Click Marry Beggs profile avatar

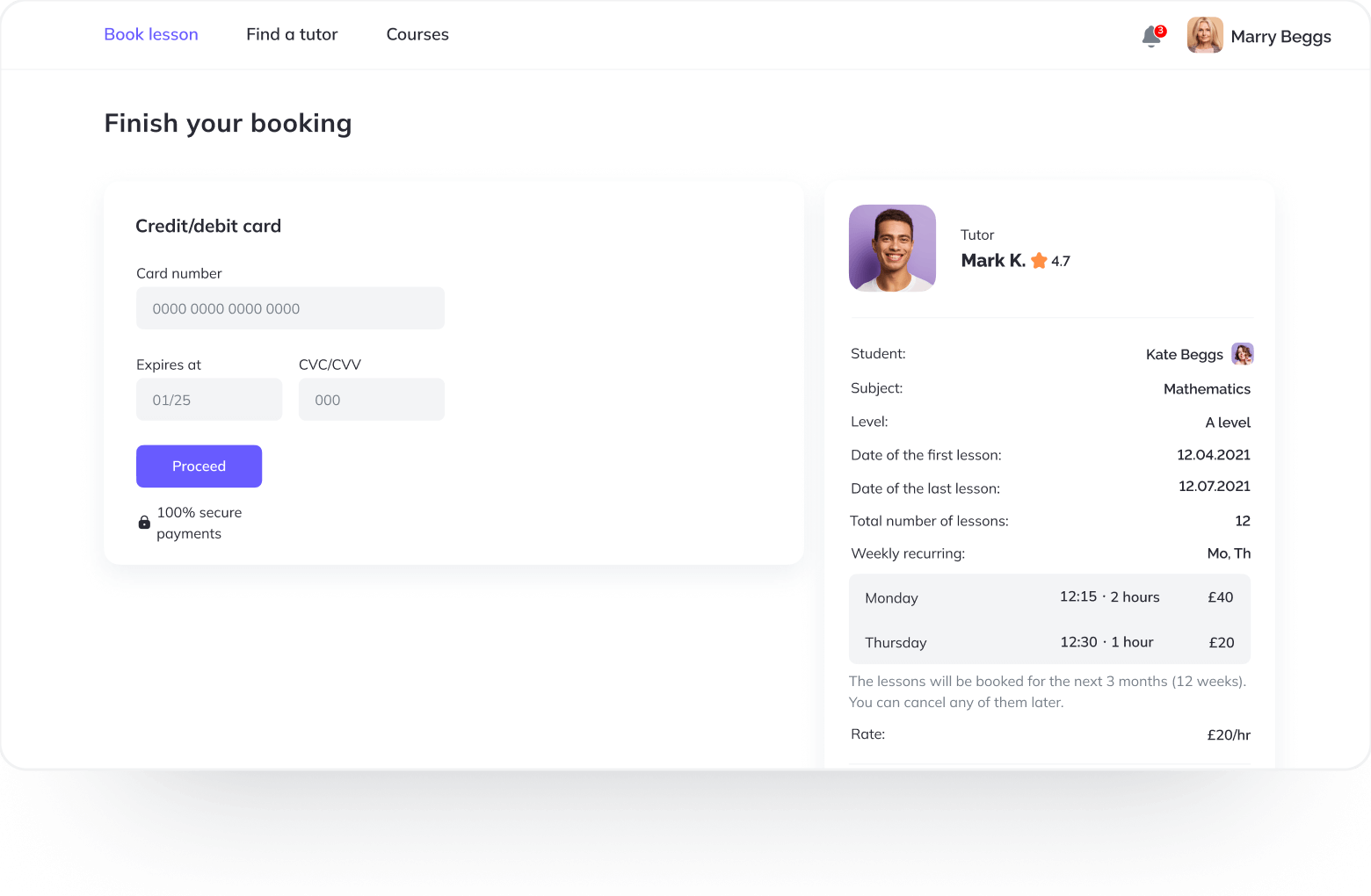(1205, 35)
